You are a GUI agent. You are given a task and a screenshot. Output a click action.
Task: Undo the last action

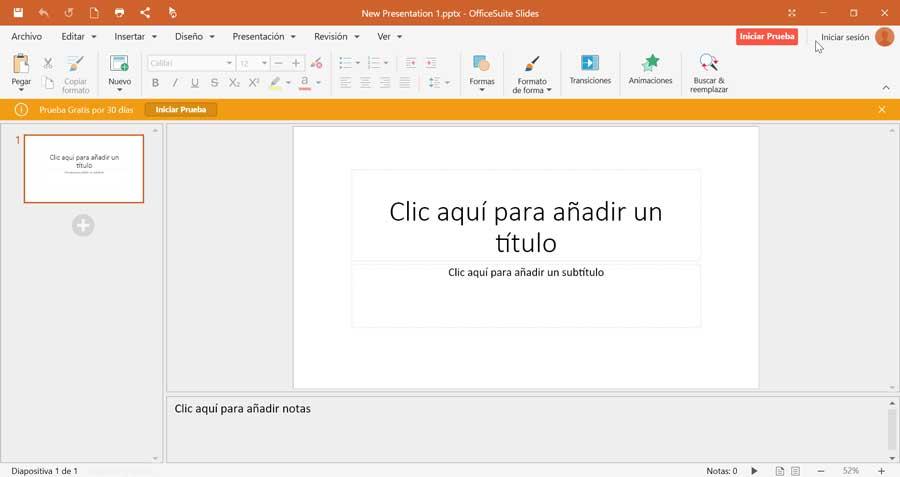[x=44, y=13]
